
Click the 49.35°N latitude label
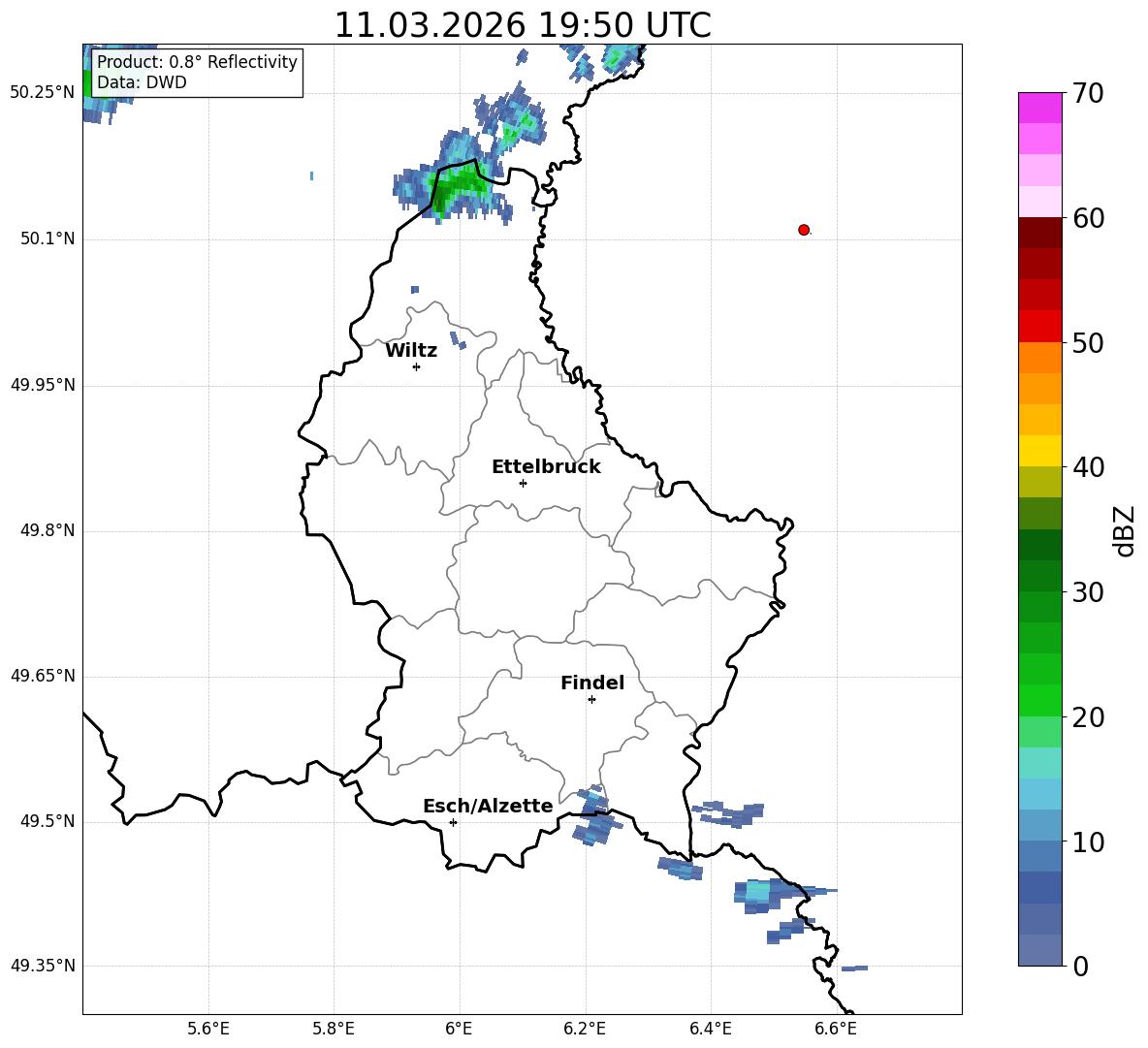pos(43,966)
